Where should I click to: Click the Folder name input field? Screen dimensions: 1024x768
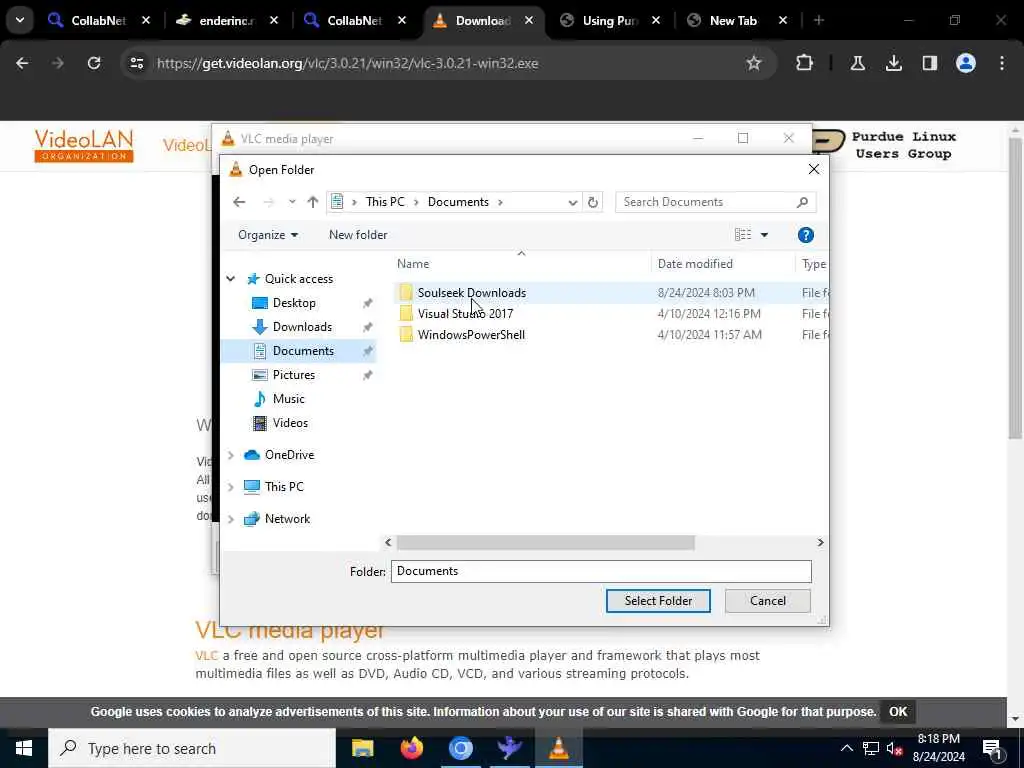click(601, 571)
